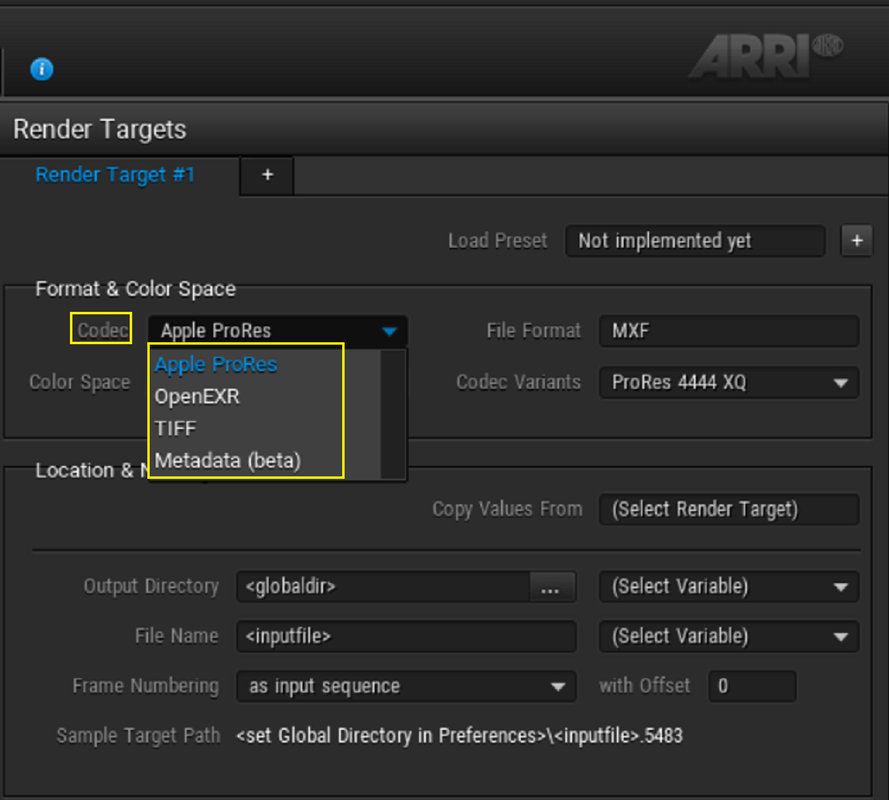Click the File Format label

click(x=534, y=331)
